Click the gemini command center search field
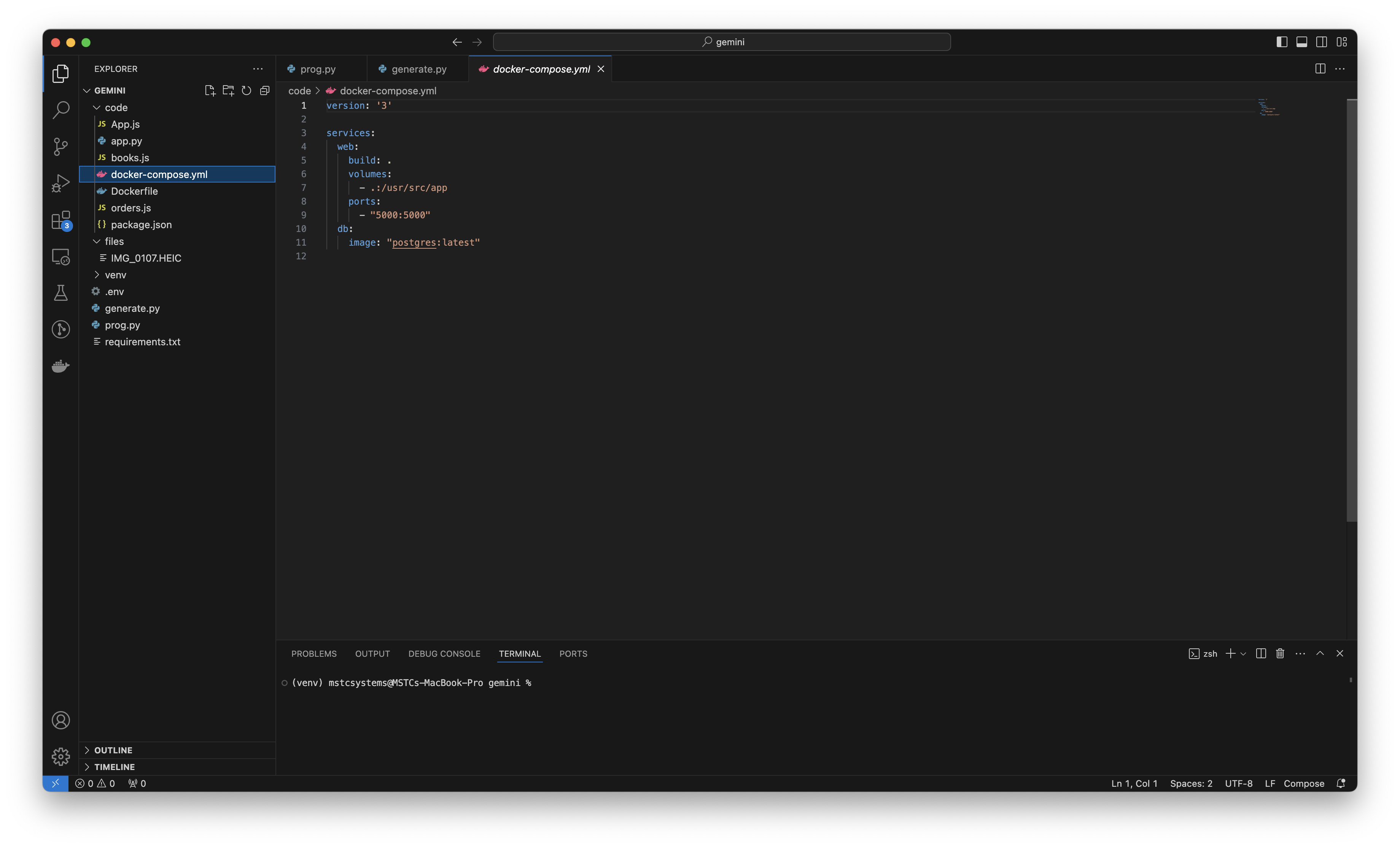 coord(722,42)
